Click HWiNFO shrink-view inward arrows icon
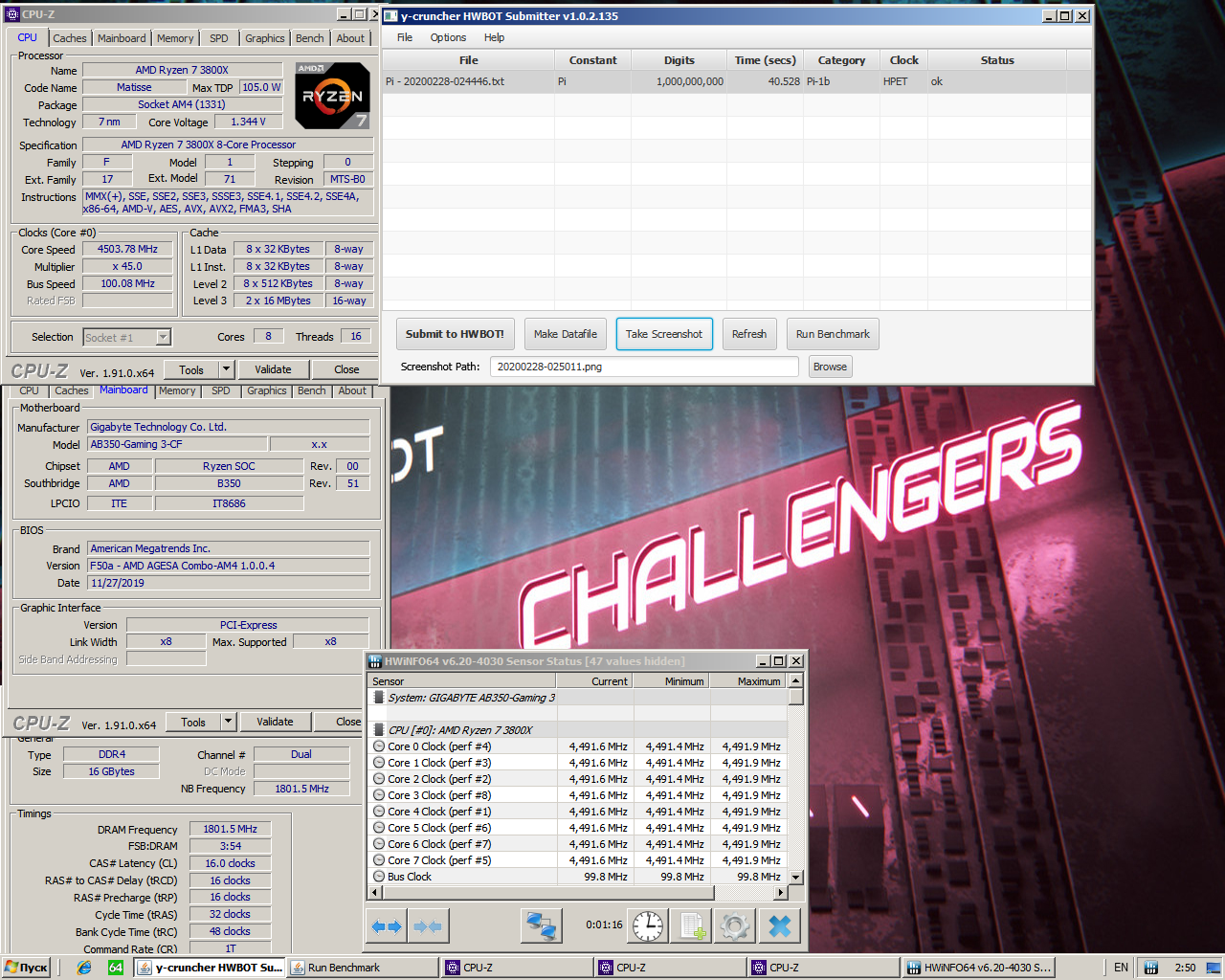Viewport: 1225px width, 980px height. (428, 925)
